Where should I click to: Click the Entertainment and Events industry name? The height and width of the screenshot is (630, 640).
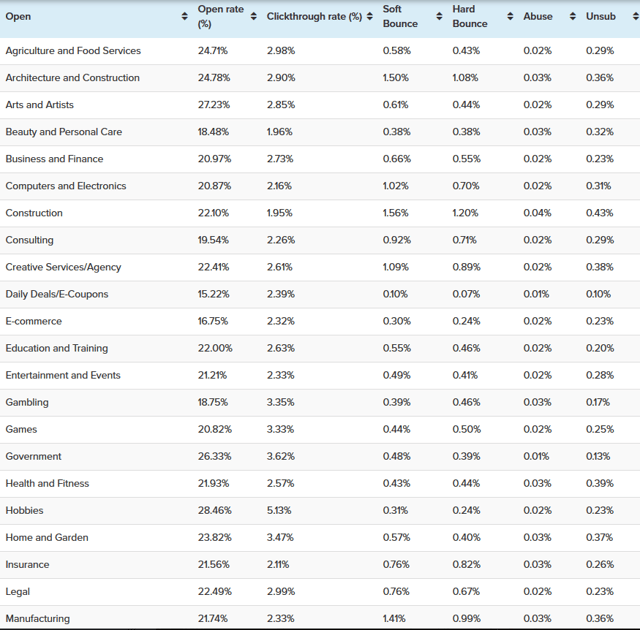pos(63,375)
